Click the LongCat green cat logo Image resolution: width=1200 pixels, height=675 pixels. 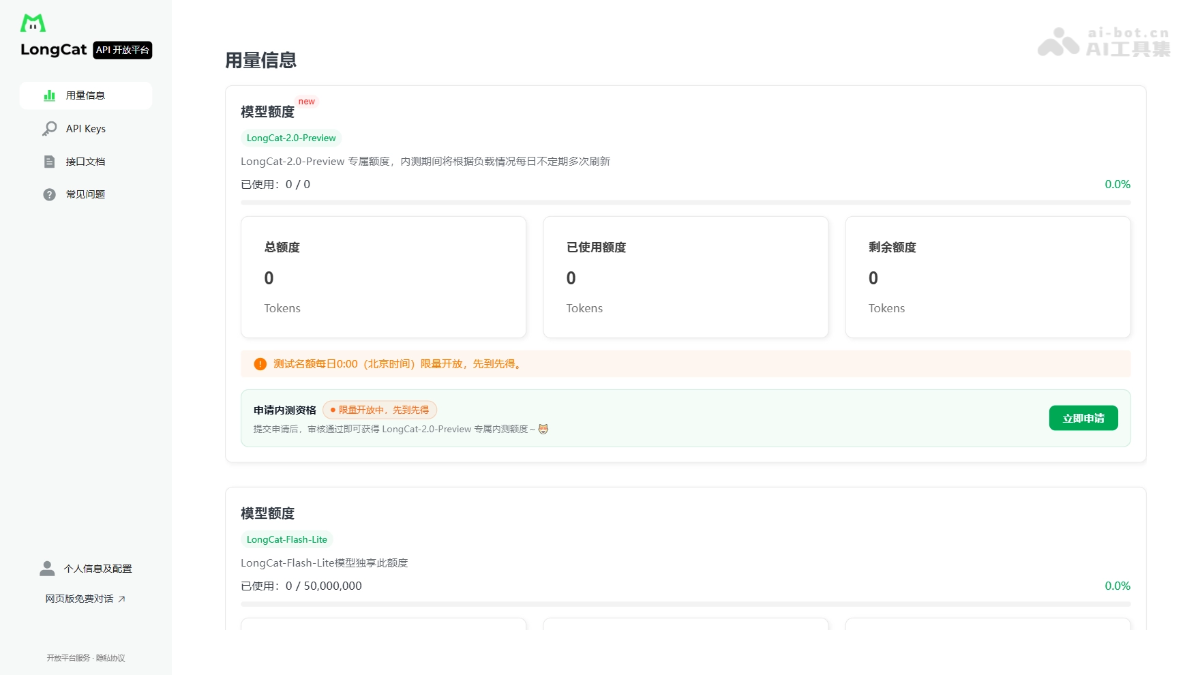point(33,23)
